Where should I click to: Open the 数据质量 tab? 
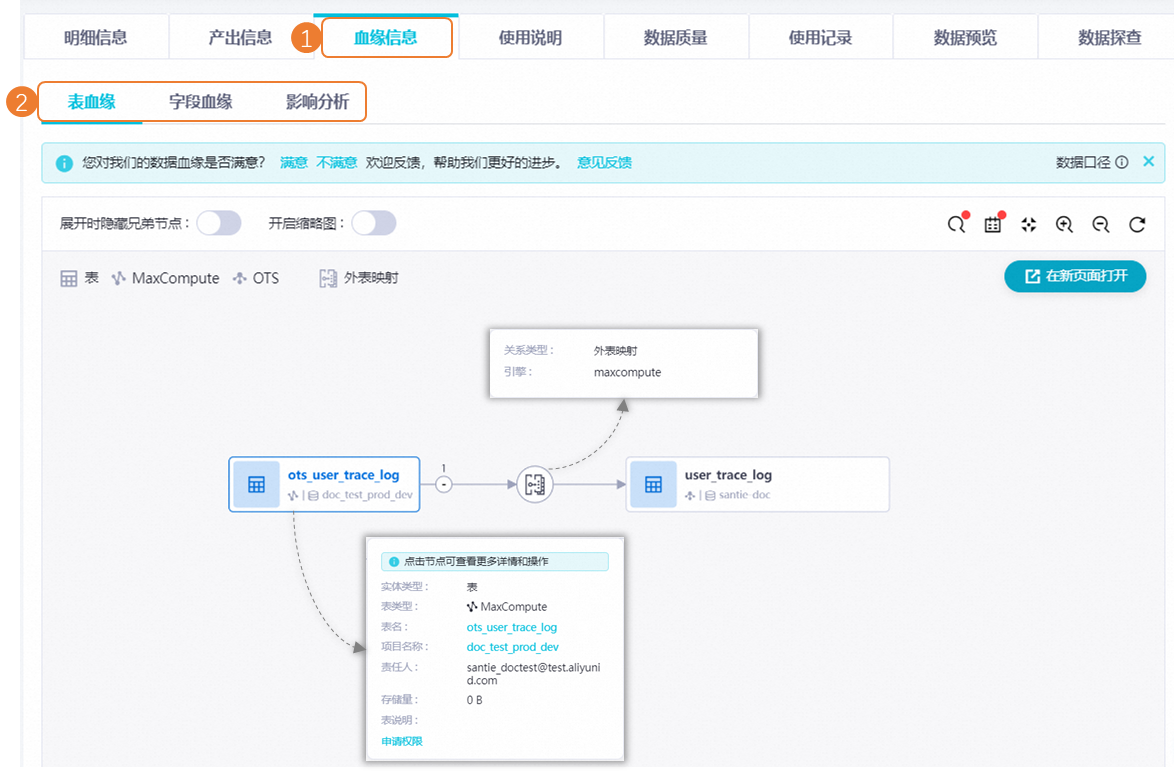pyautogui.click(x=675, y=37)
